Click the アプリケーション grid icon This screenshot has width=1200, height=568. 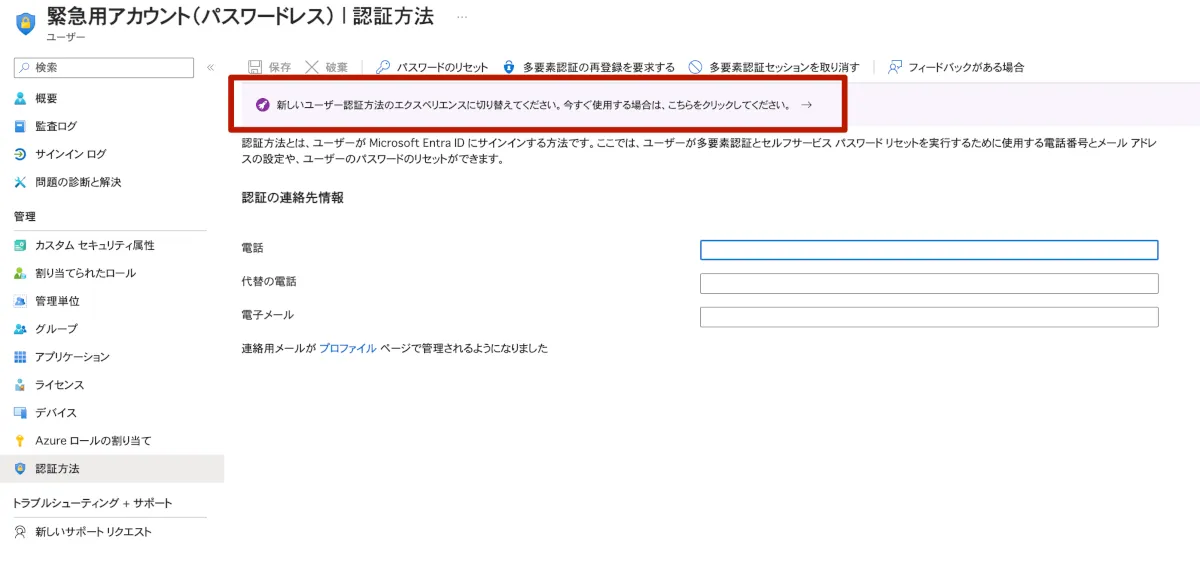coord(20,357)
